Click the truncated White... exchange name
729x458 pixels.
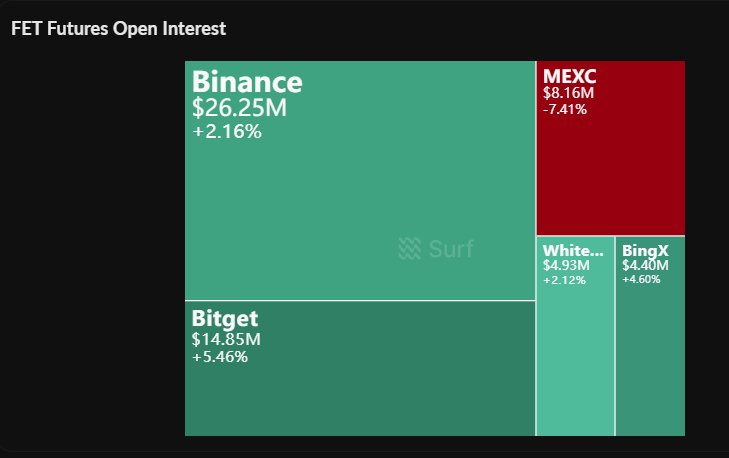573,250
